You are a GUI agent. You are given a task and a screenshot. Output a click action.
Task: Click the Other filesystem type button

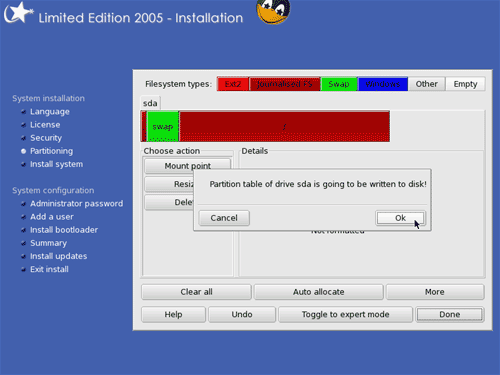pos(427,84)
